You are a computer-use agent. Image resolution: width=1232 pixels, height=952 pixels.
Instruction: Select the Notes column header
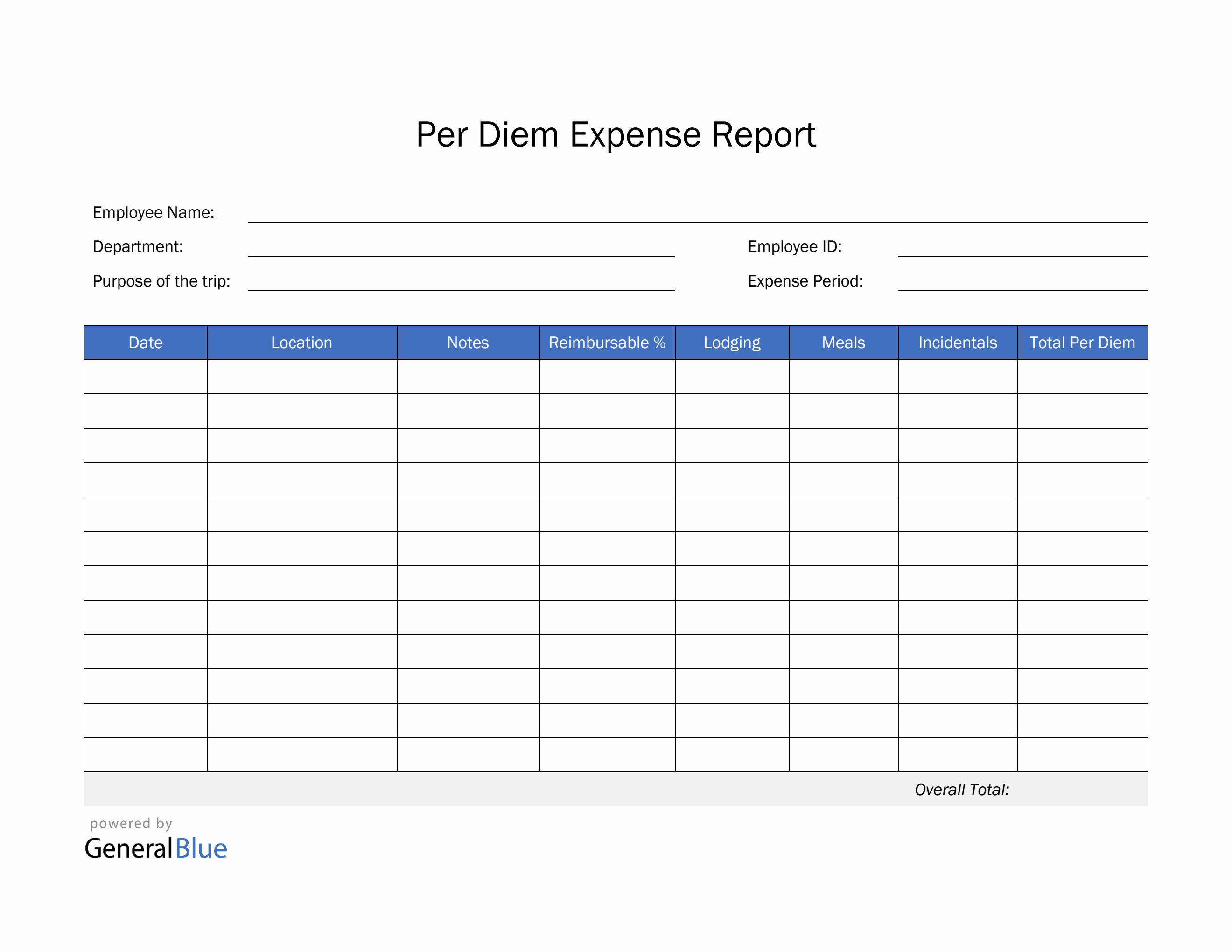[468, 343]
